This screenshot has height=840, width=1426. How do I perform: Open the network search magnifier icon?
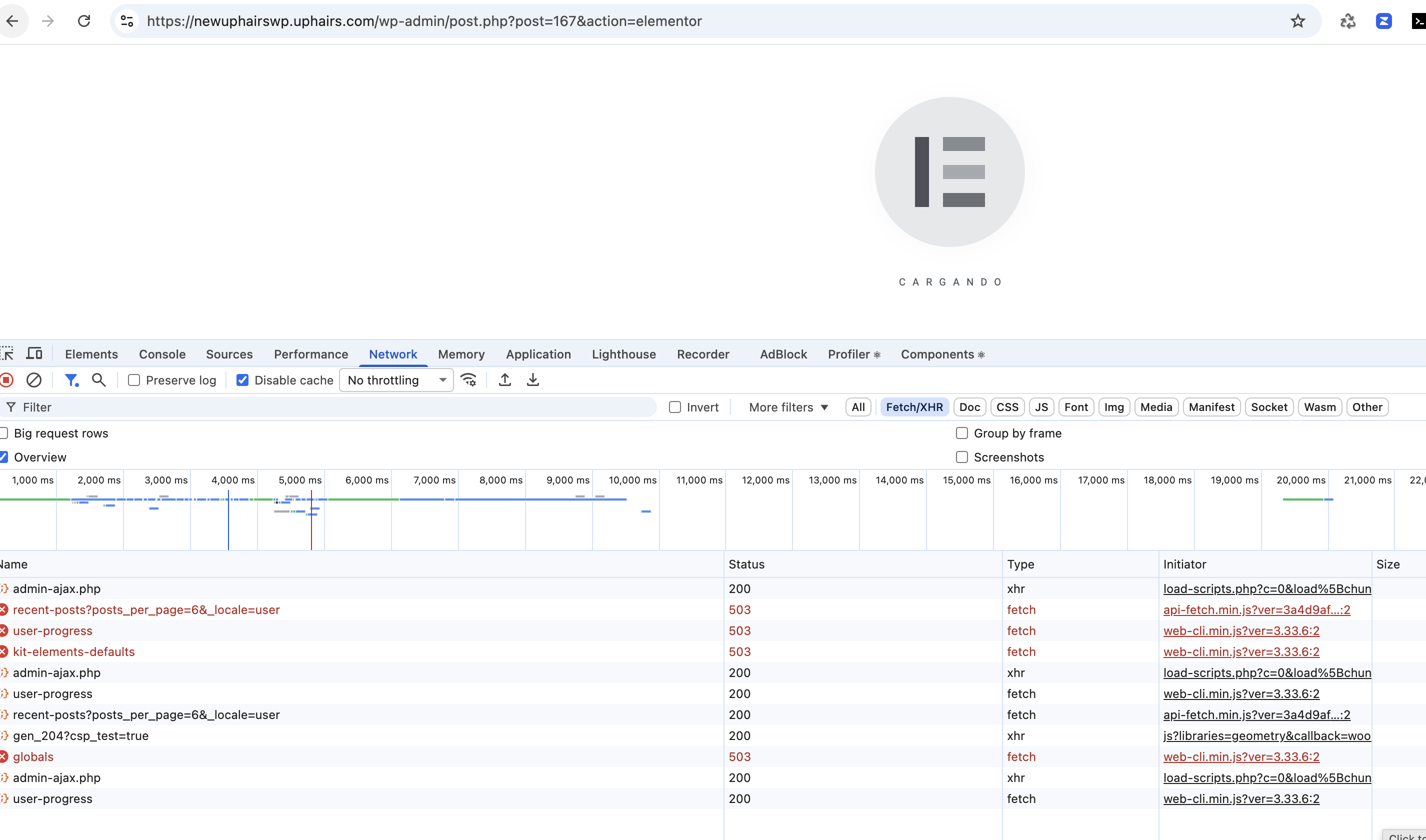99,380
